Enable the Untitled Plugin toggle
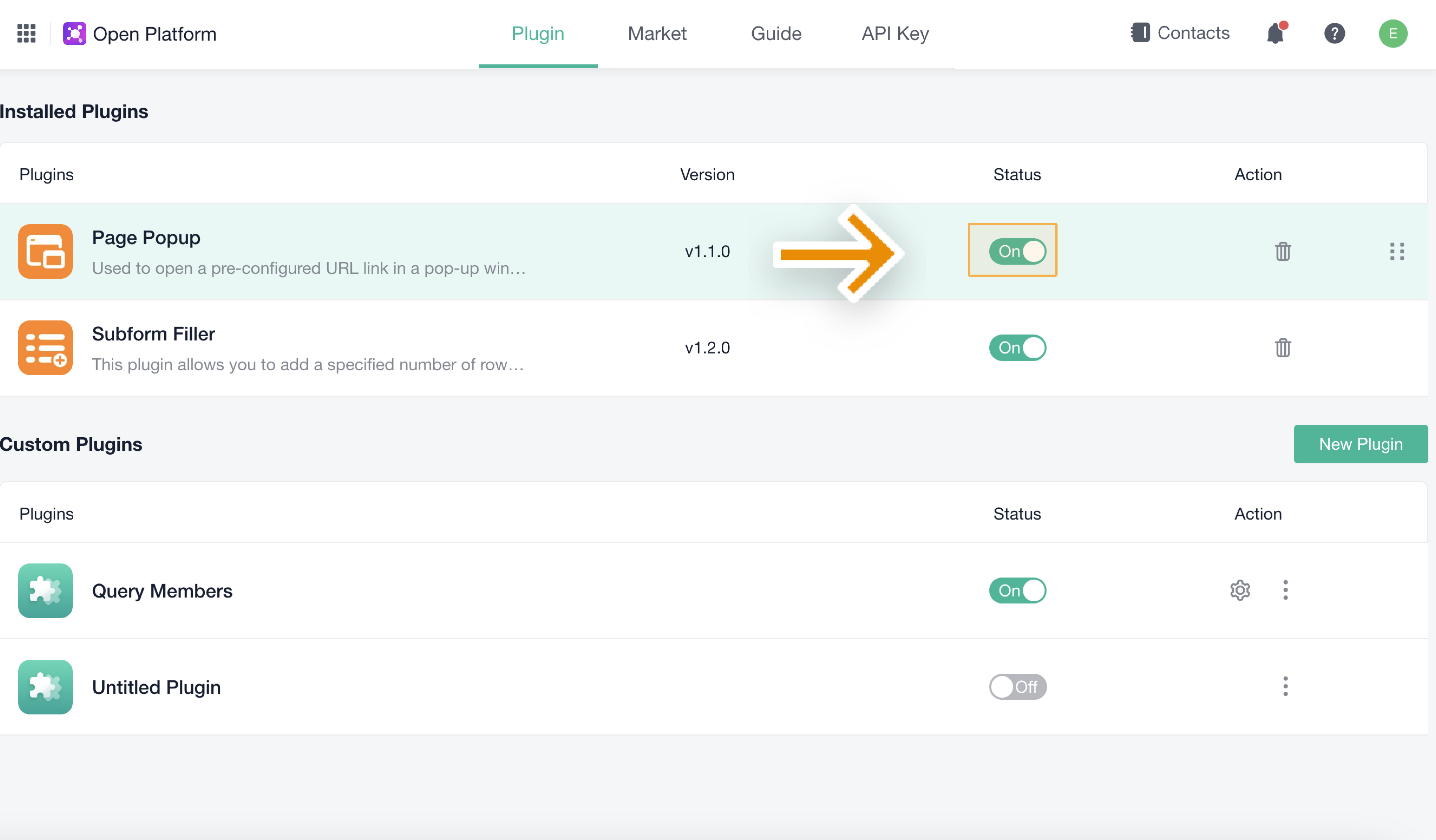The image size is (1436, 840). click(1017, 687)
